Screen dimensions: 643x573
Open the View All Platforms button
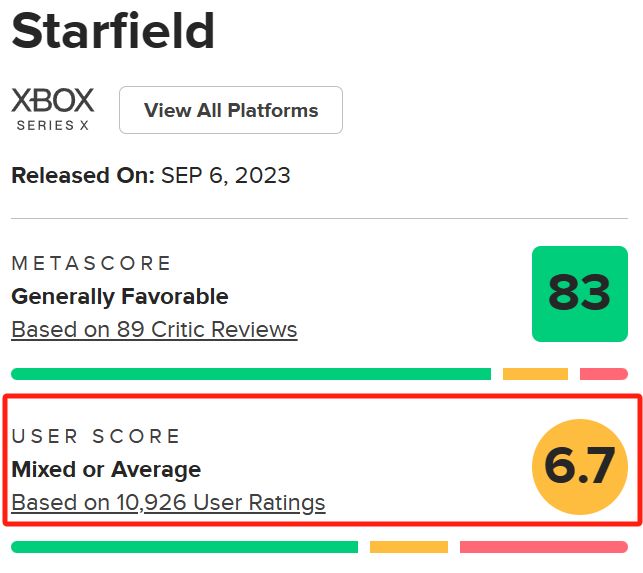coord(231,110)
